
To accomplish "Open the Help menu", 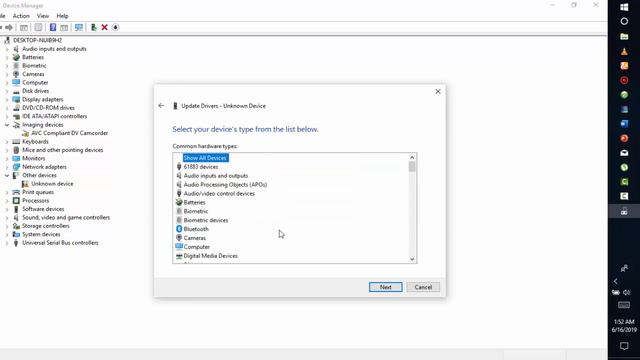I will (x=62, y=16).
